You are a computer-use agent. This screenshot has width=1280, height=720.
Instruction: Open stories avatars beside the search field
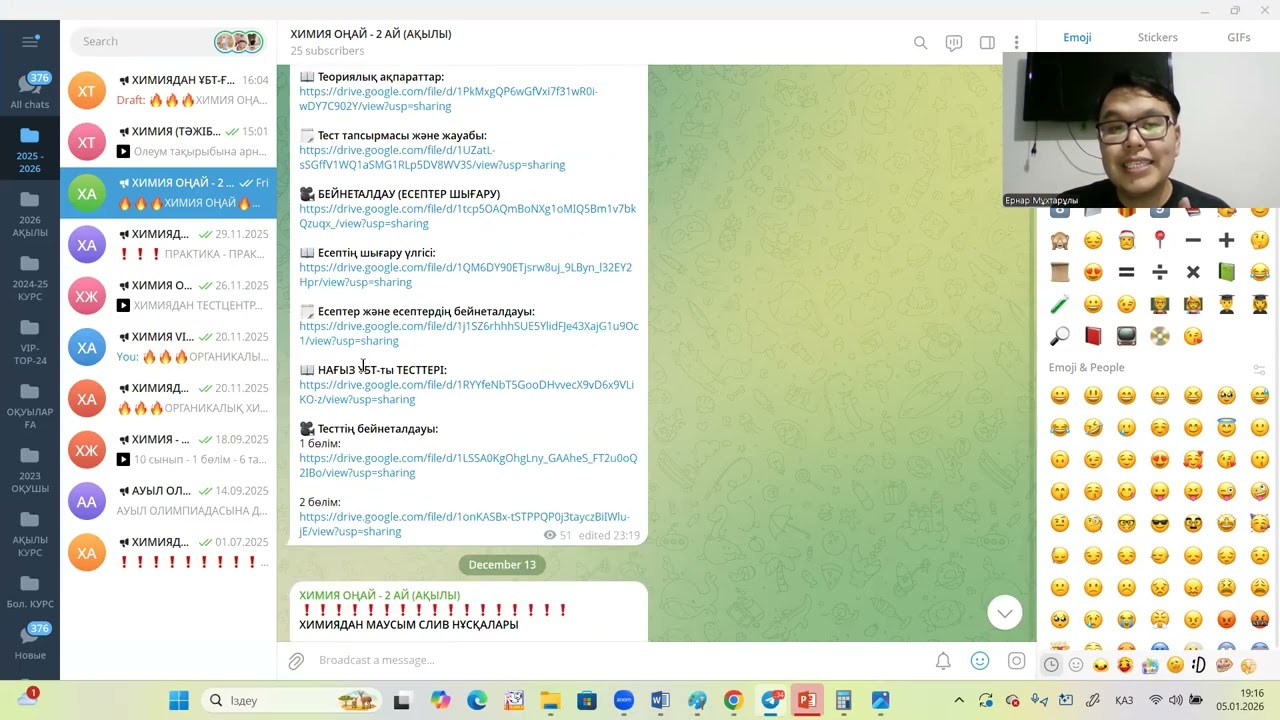tap(238, 41)
